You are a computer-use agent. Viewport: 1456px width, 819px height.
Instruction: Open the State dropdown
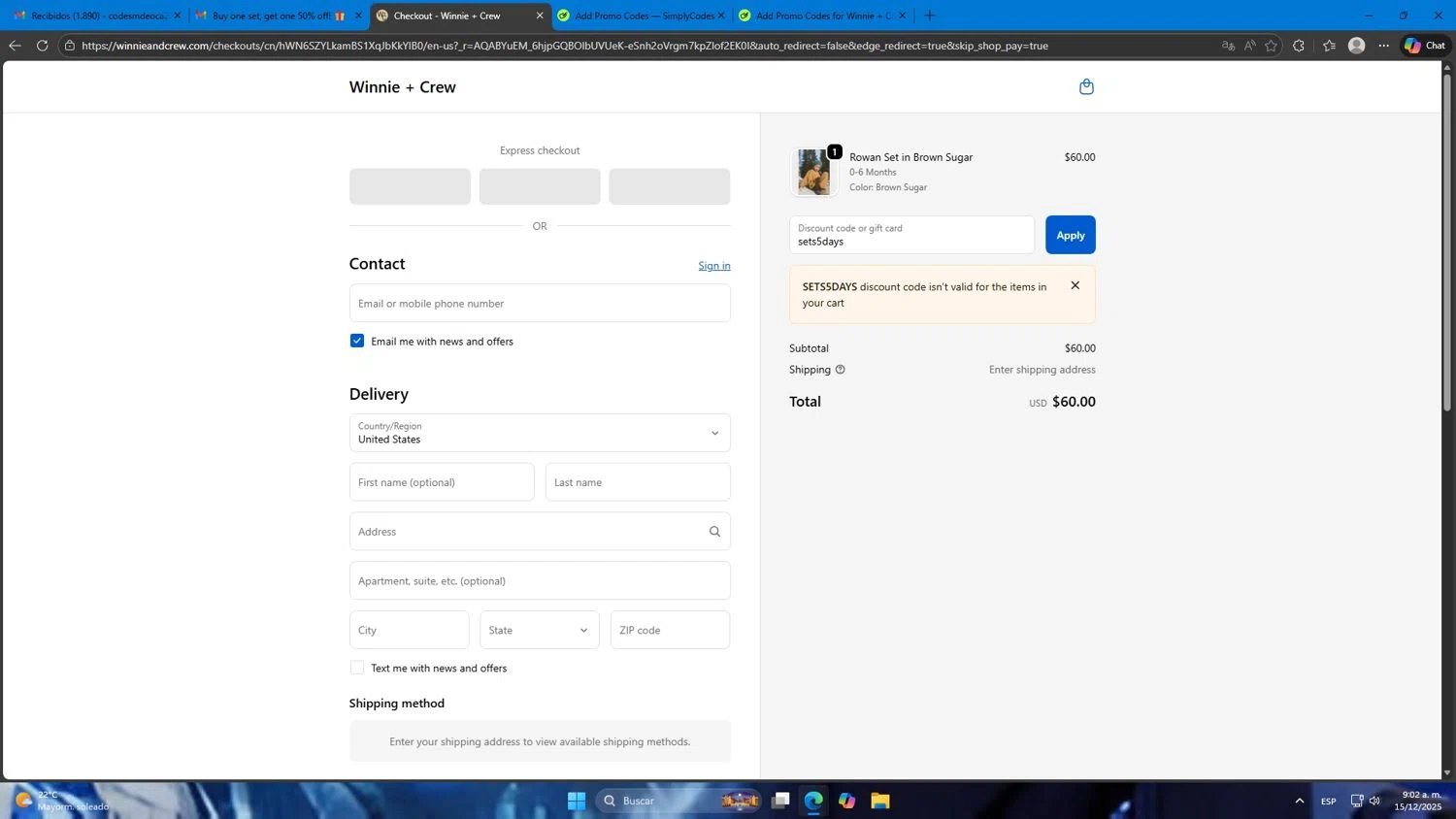pyautogui.click(x=540, y=630)
